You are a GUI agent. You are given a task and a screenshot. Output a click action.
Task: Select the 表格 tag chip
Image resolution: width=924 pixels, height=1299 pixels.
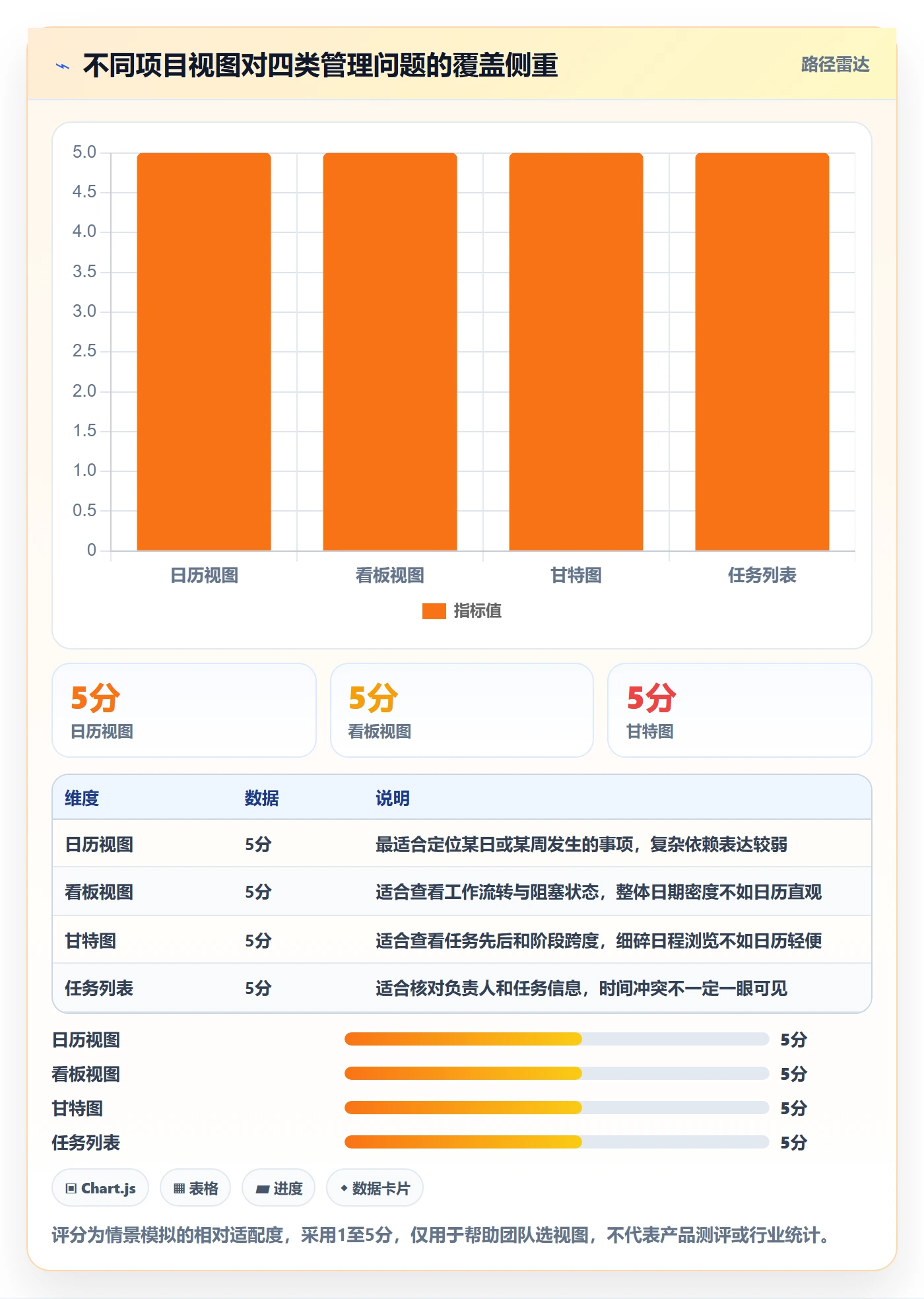coord(195,1189)
